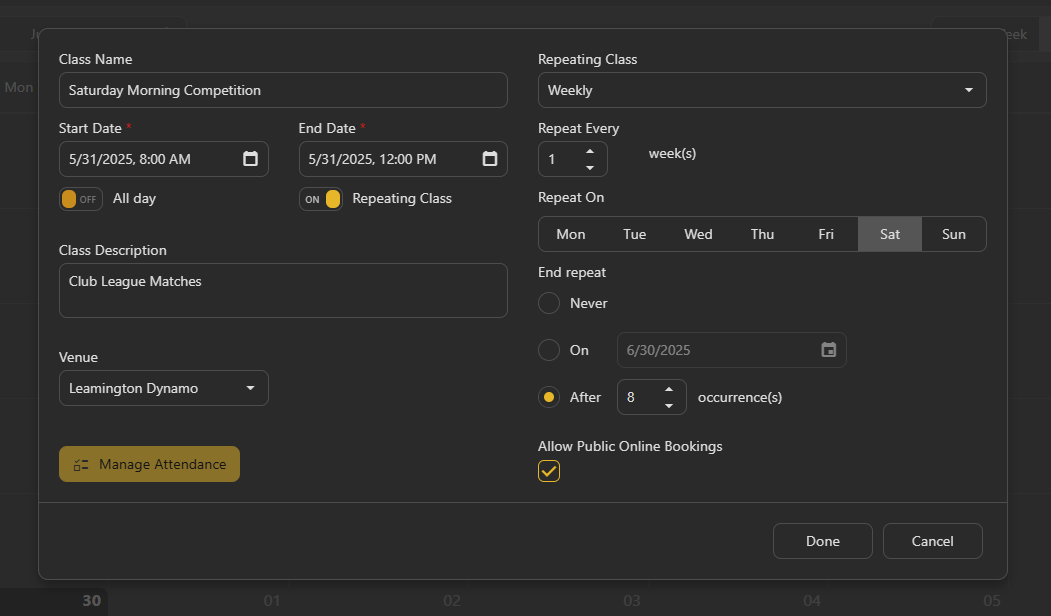Select the On date end repeat option
Viewport: 1051px width, 616px height.
[x=549, y=350]
